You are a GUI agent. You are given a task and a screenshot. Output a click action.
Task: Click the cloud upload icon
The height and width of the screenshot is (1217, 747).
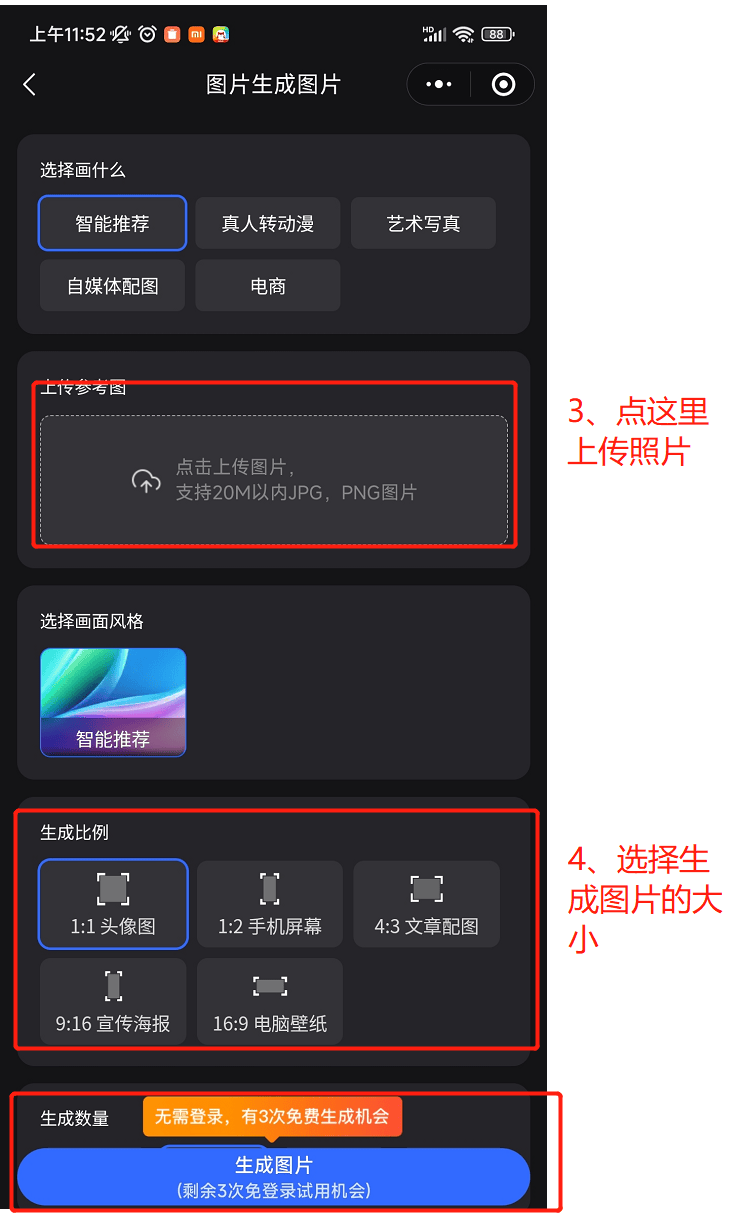[146, 481]
